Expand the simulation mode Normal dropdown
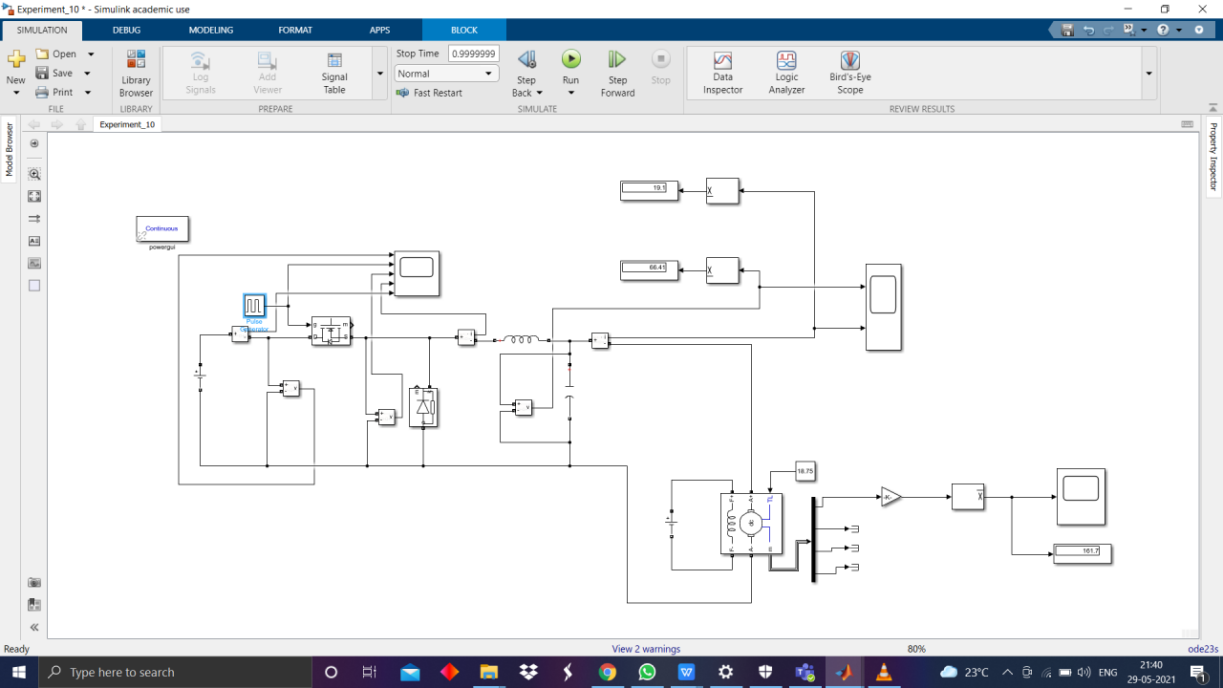Screen dimensions: 1223x688 click(x=446, y=74)
